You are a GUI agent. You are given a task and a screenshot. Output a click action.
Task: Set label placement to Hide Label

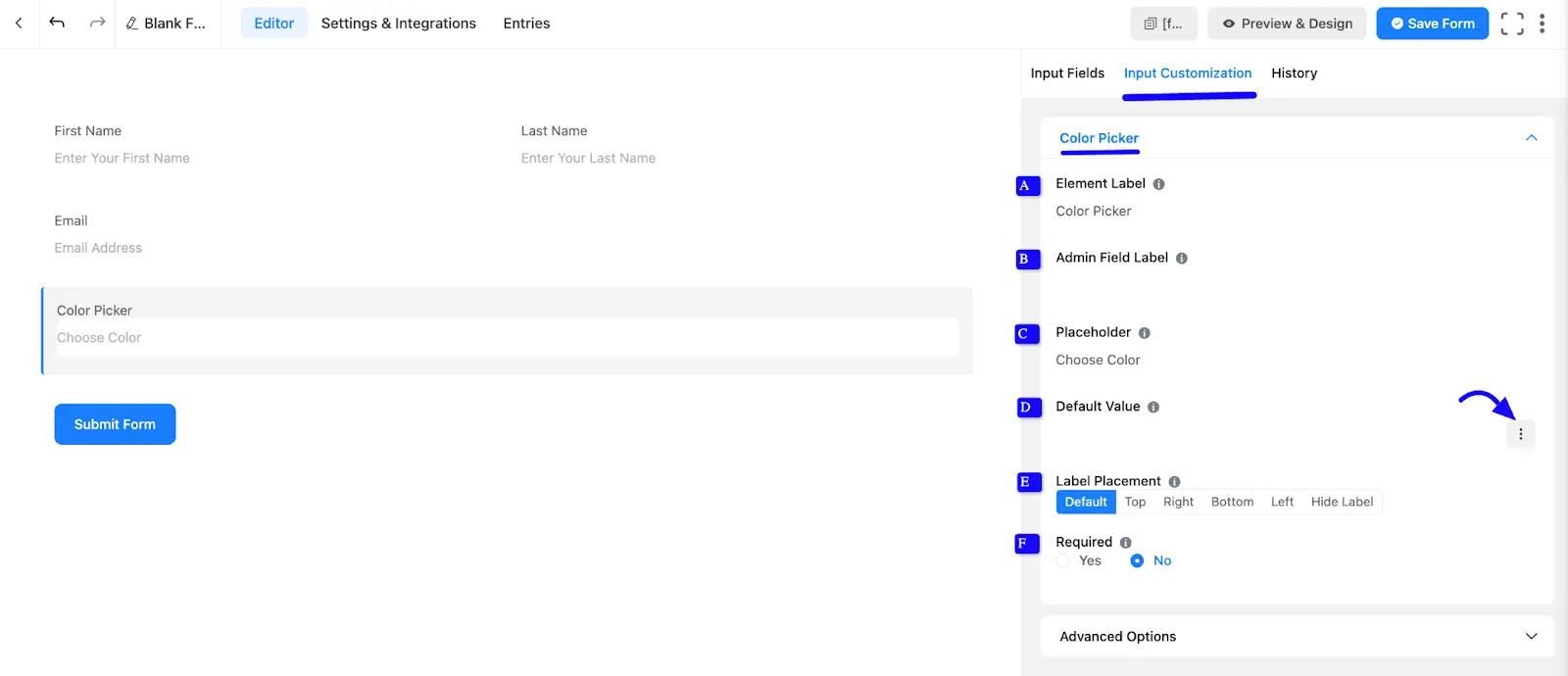point(1342,502)
